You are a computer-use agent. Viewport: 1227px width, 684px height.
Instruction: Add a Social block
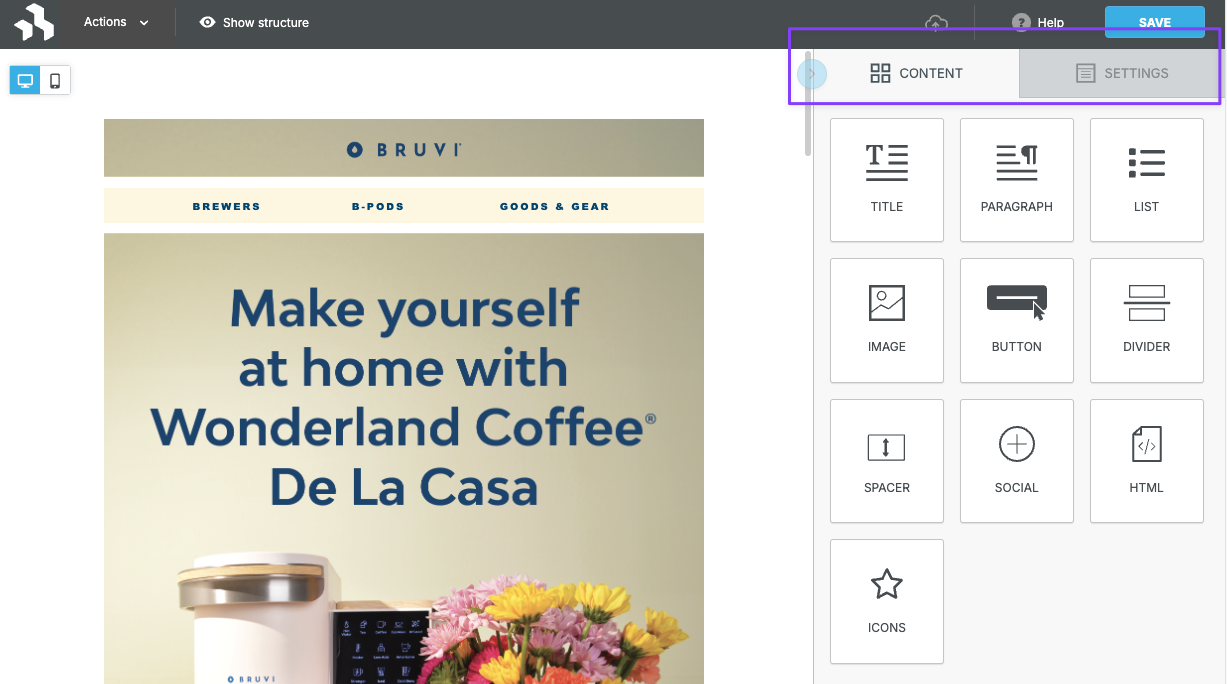coord(1016,461)
